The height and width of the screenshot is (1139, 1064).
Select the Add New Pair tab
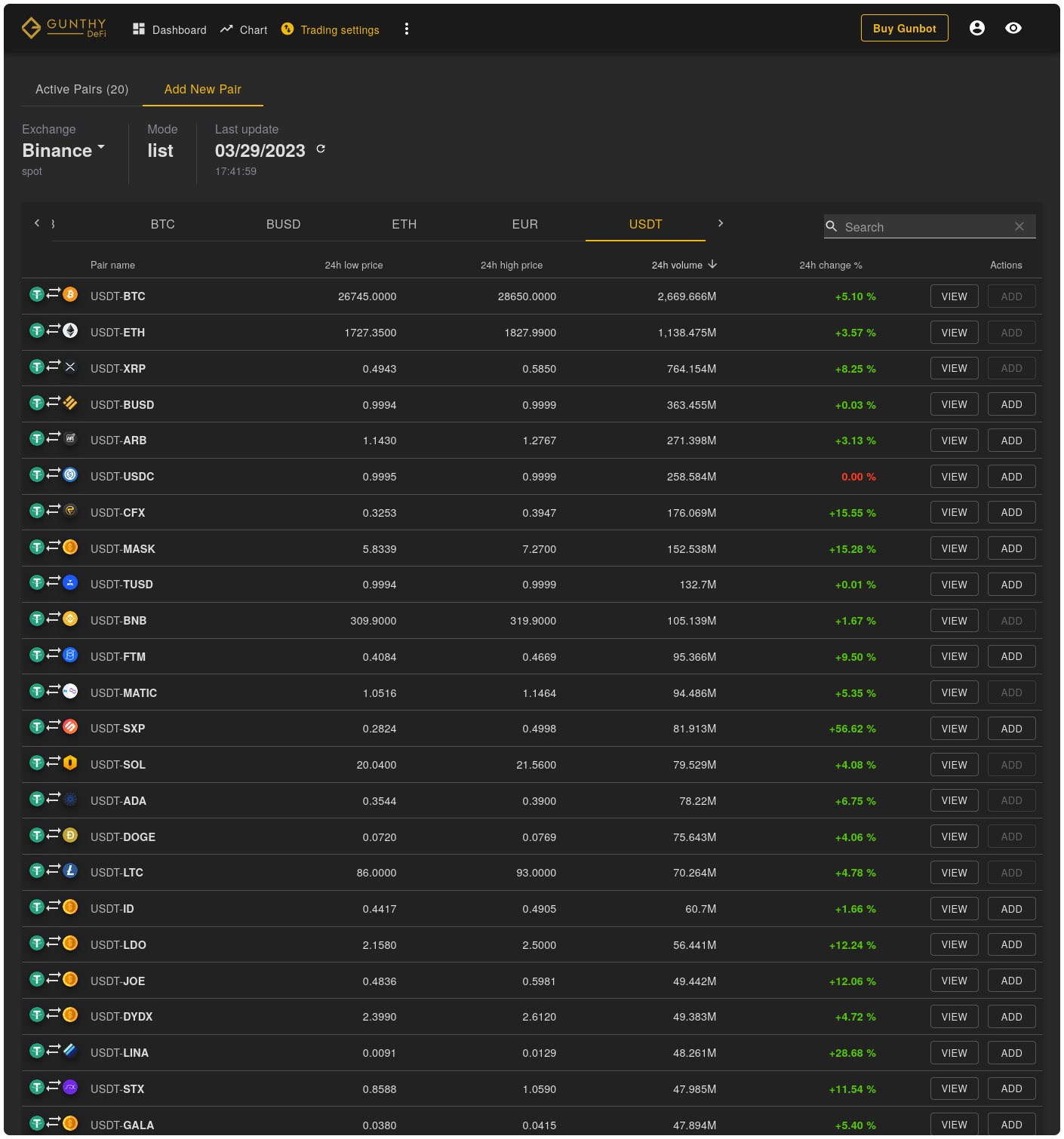point(203,89)
